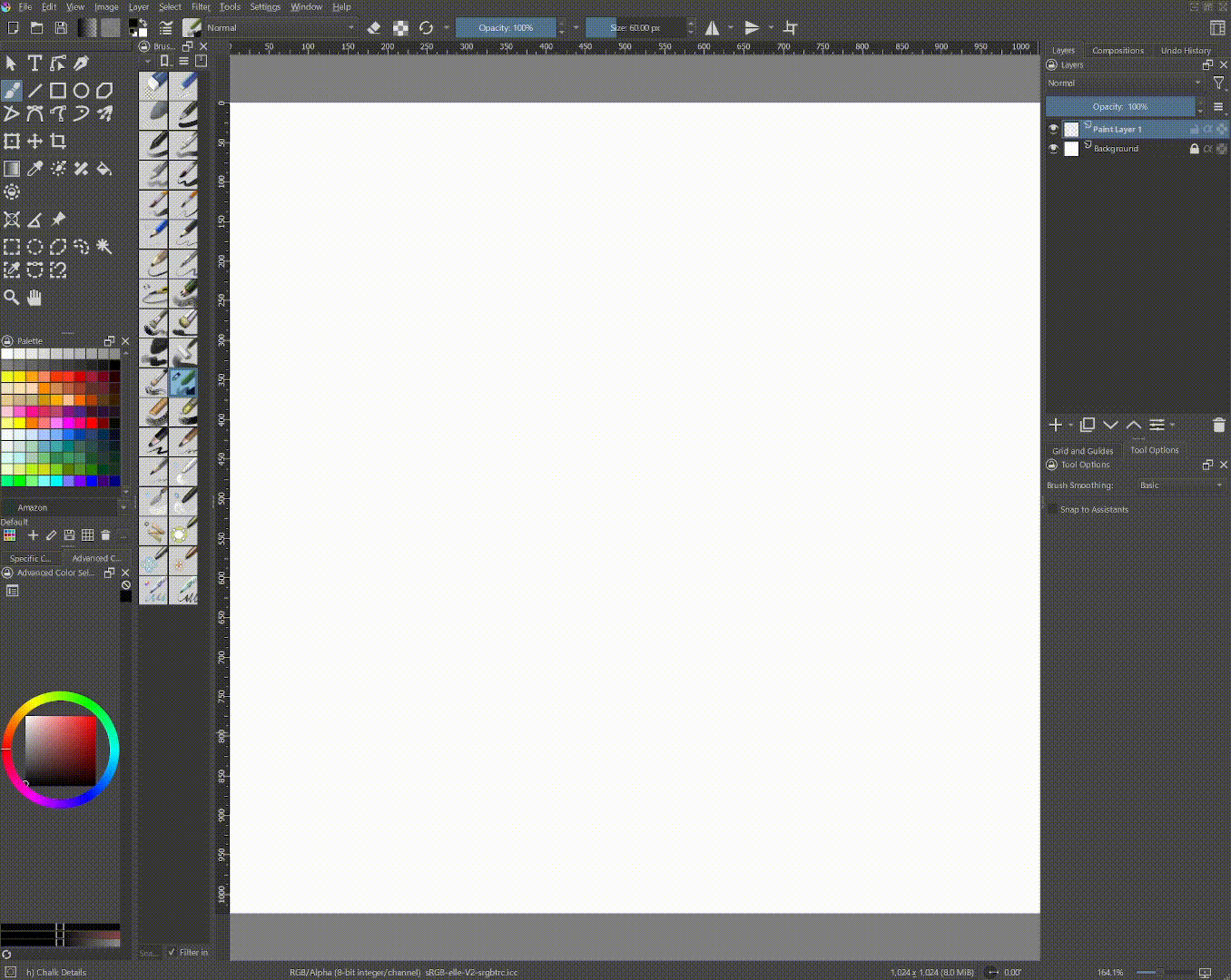
Task: Select the Freehand Brush tool
Action: (12, 90)
